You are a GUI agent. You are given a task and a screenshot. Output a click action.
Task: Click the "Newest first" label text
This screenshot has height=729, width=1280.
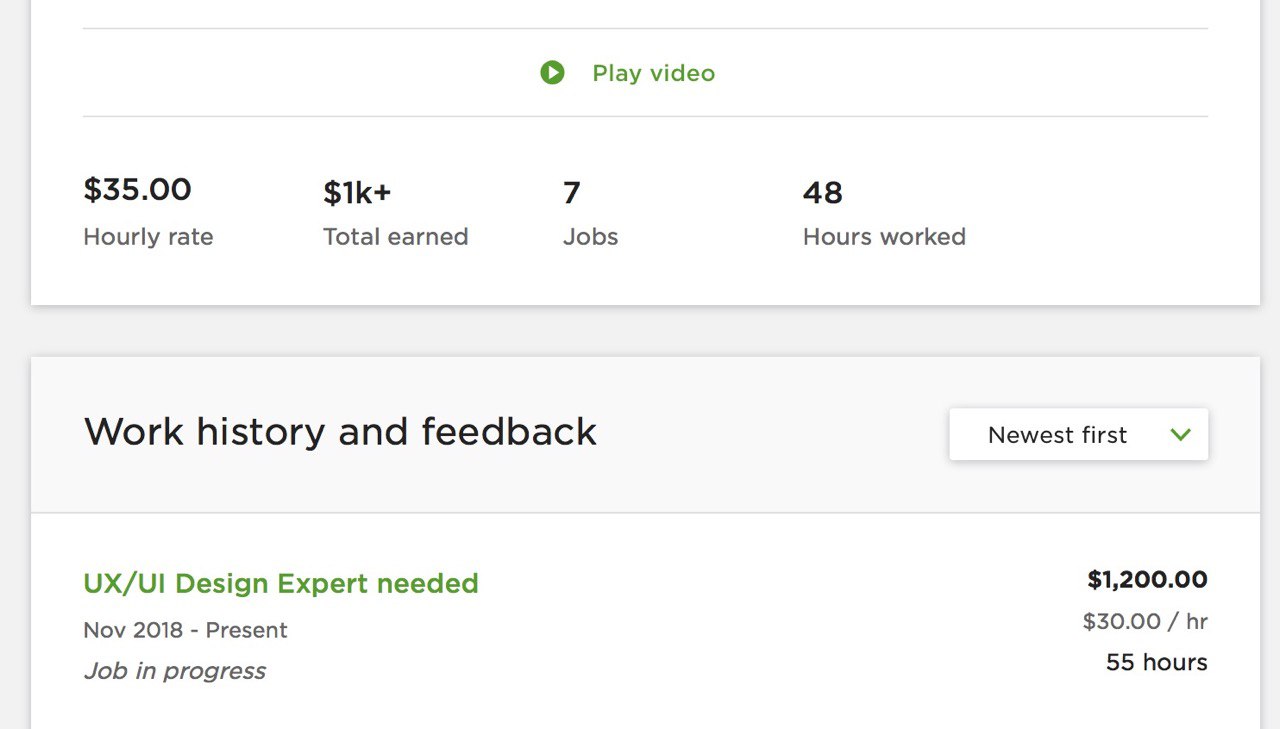point(1057,435)
